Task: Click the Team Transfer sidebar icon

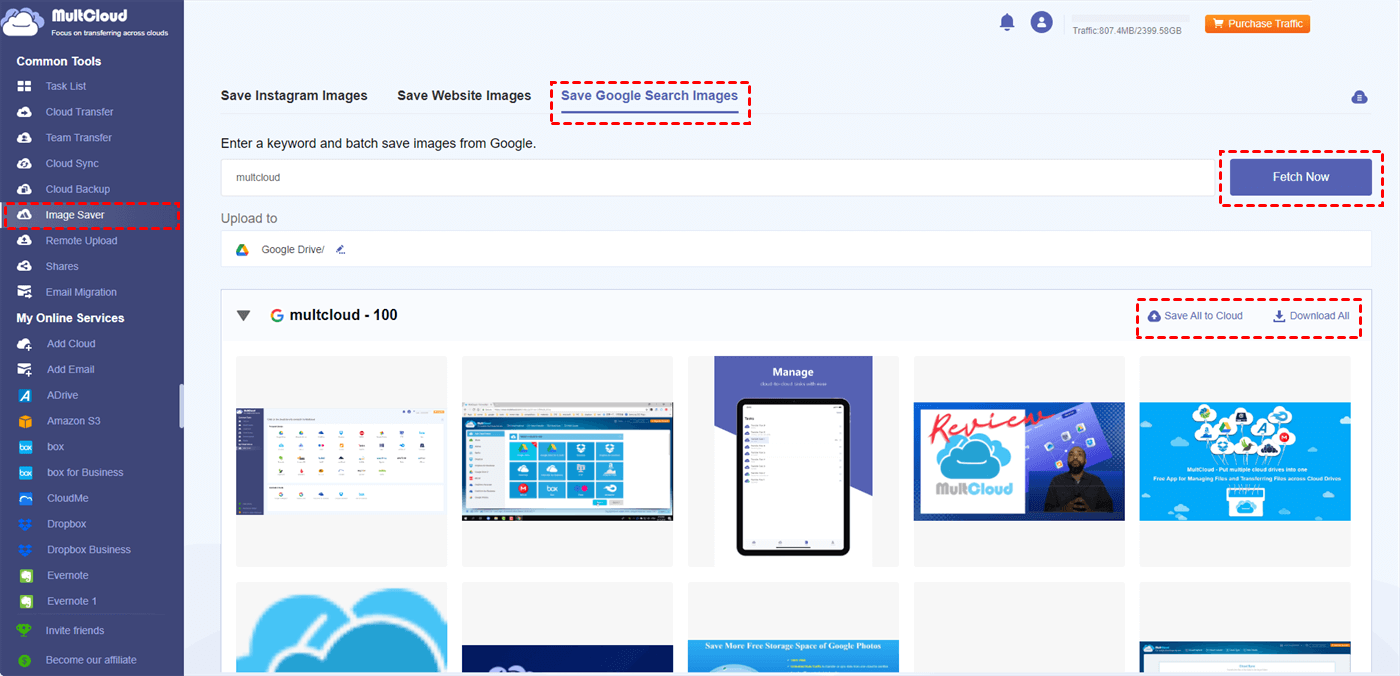Action: pyautogui.click(x=25, y=138)
